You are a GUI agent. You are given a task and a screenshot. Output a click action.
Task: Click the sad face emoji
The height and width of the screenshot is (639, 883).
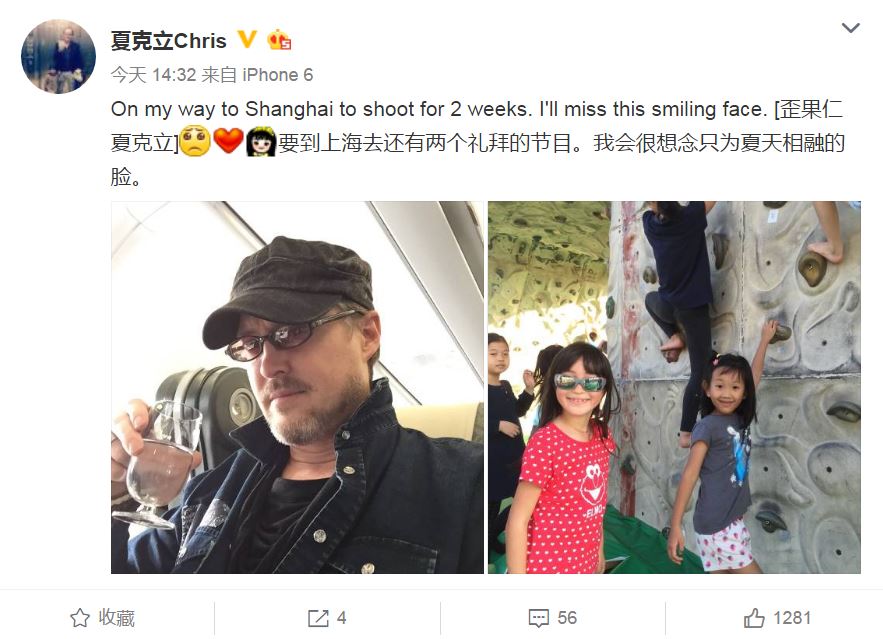point(195,141)
